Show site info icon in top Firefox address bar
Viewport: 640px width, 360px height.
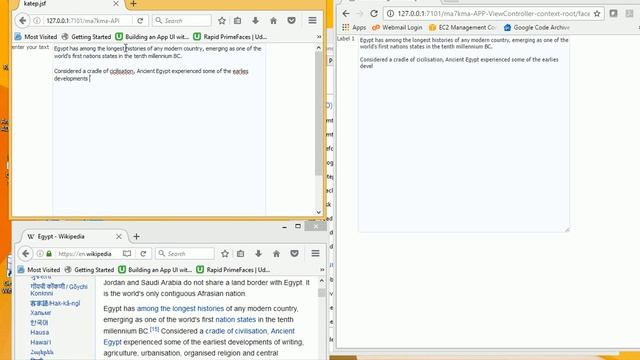[x=37, y=20]
